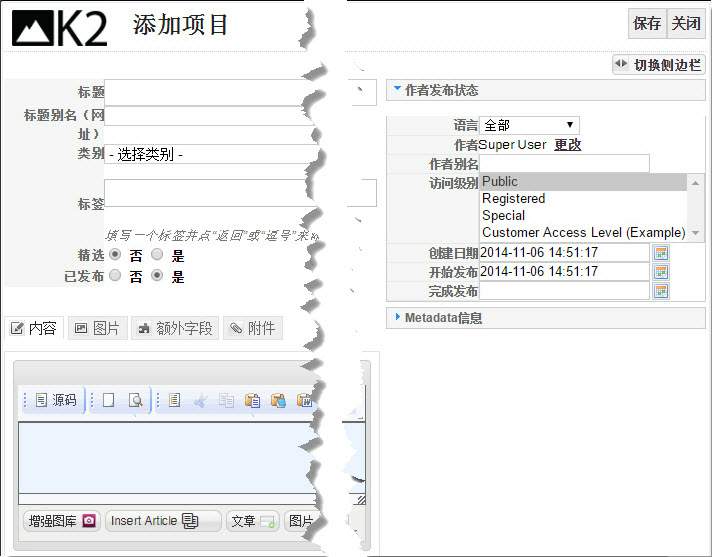Select 否 for the 精选 option

(115, 255)
